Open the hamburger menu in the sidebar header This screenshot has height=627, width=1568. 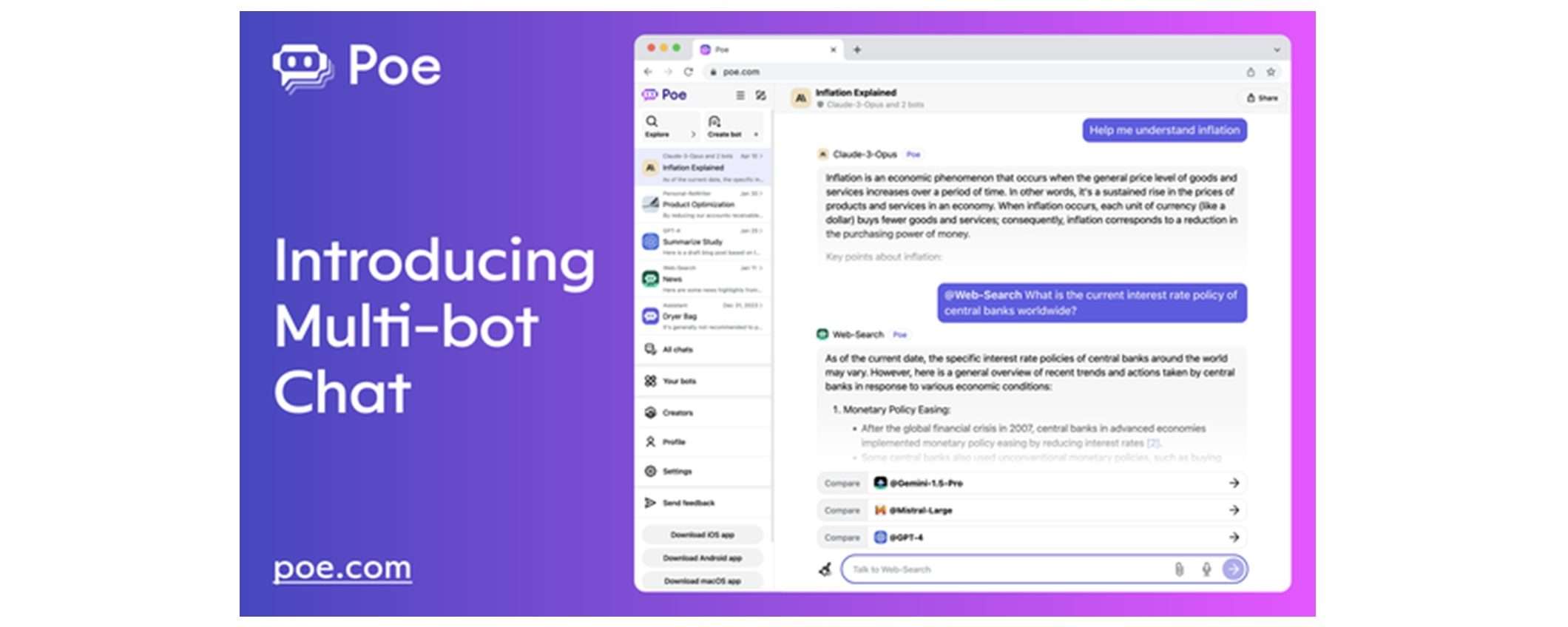[740, 95]
